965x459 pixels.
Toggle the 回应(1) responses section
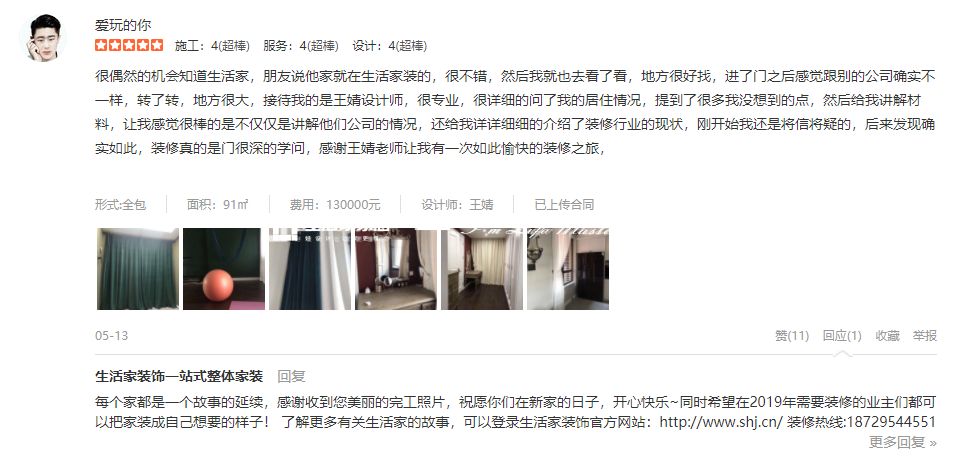click(x=842, y=336)
